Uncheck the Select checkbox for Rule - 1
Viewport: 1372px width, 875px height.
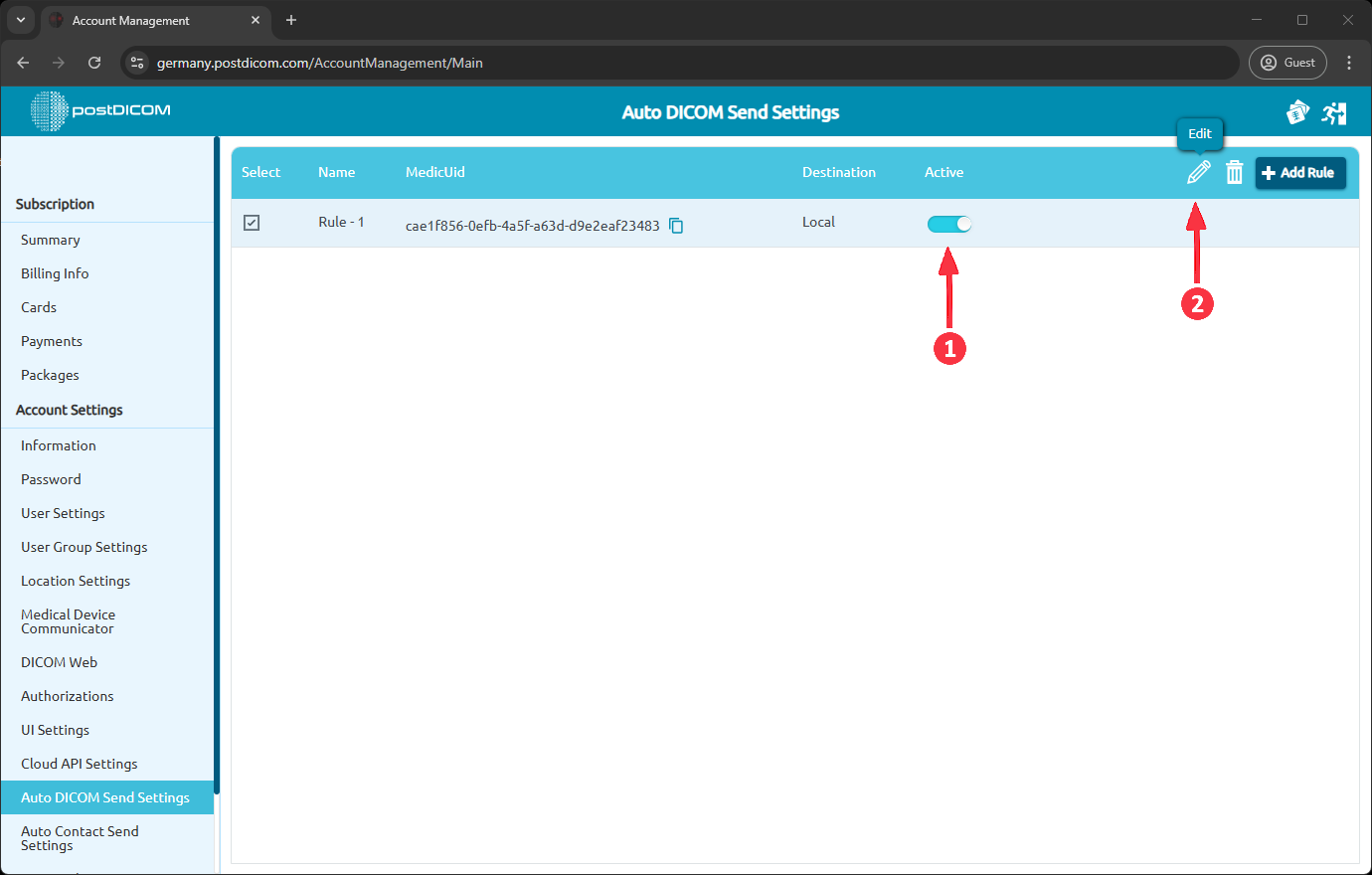click(x=252, y=223)
